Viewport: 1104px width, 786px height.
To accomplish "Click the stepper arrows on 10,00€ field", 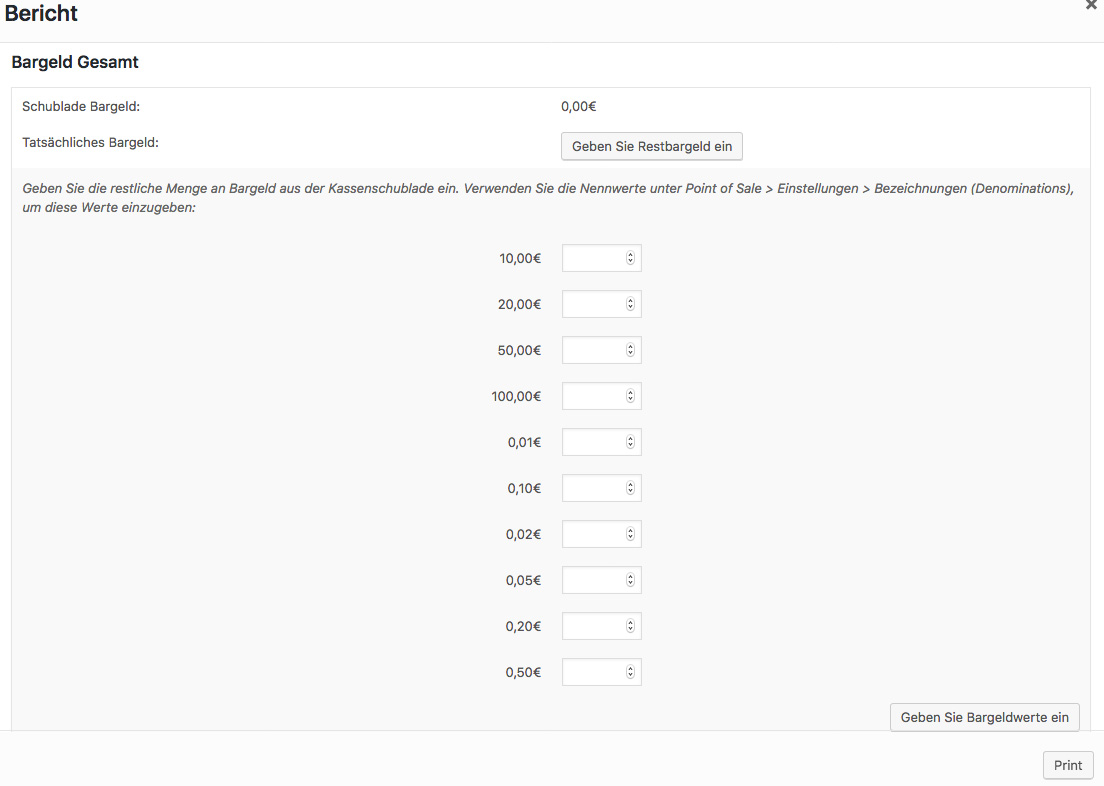I will coord(630,258).
